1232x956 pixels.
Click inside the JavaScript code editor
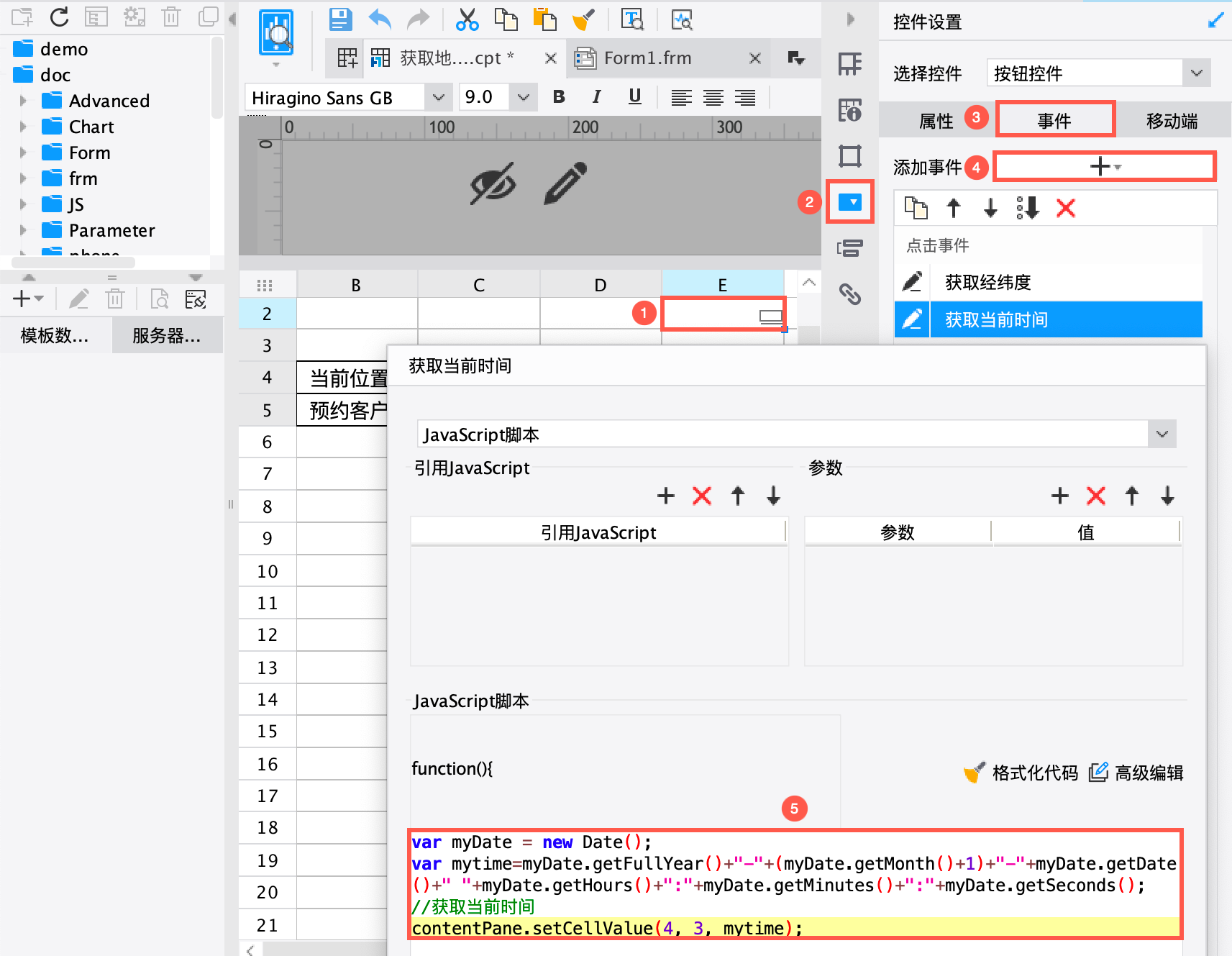point(795,885)
